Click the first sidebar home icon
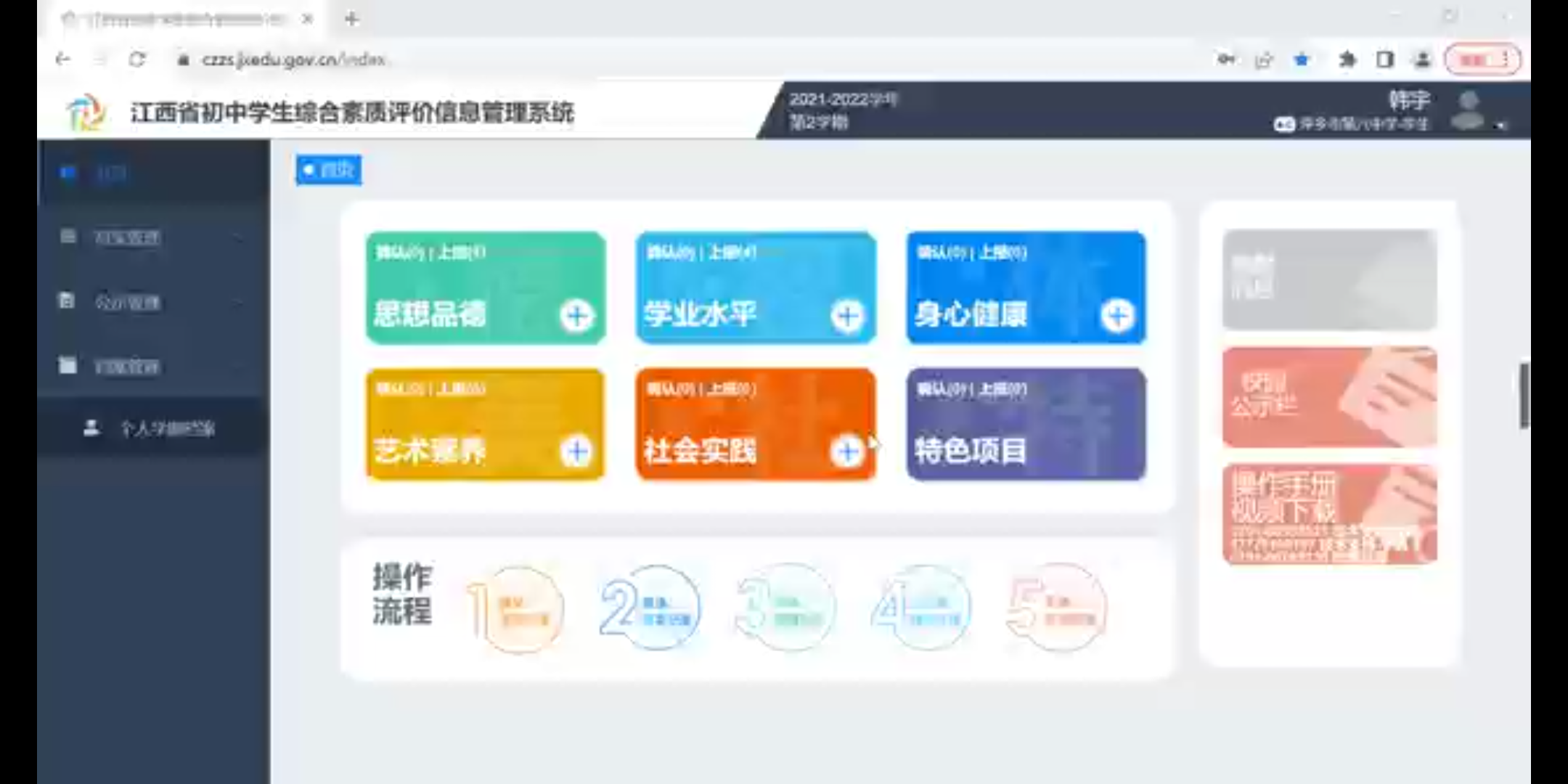 pyautogui.click(x=68, y=172)
